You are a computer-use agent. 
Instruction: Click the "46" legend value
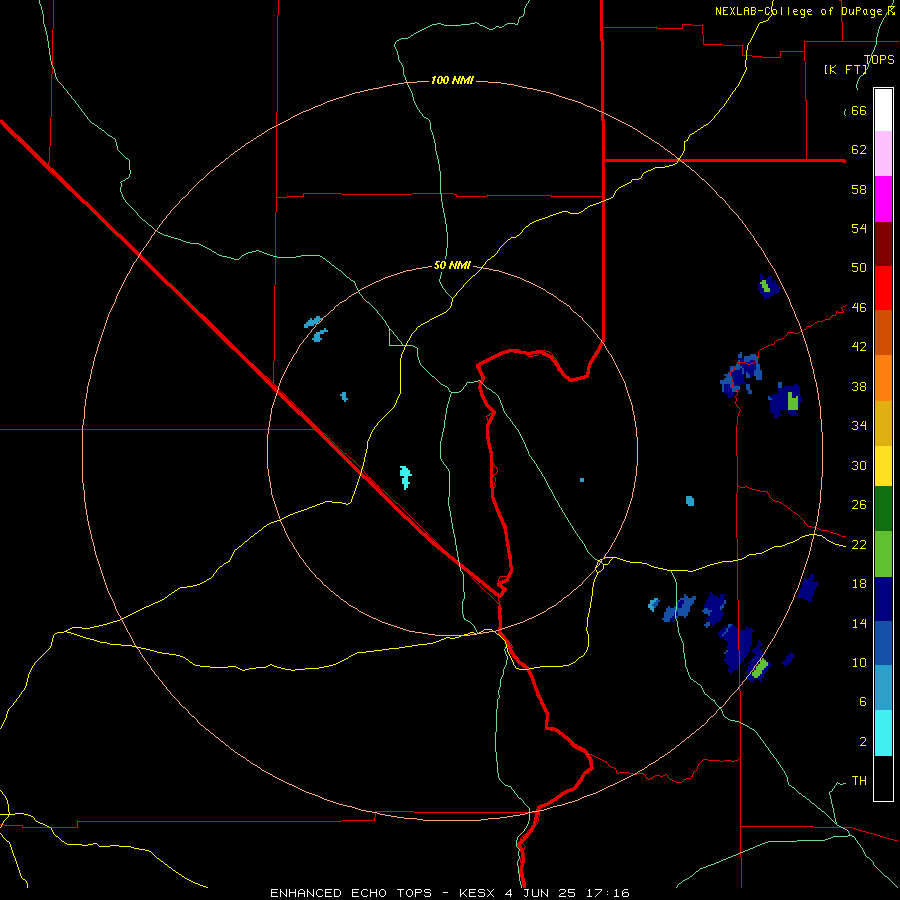[x=859, y=308]
